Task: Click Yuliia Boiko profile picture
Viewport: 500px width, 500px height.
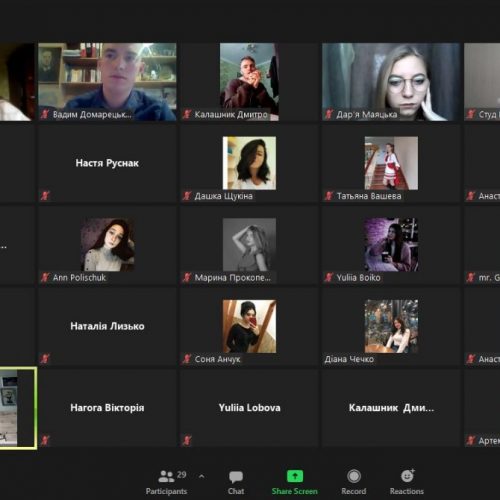Action: (x=391, y=245)
